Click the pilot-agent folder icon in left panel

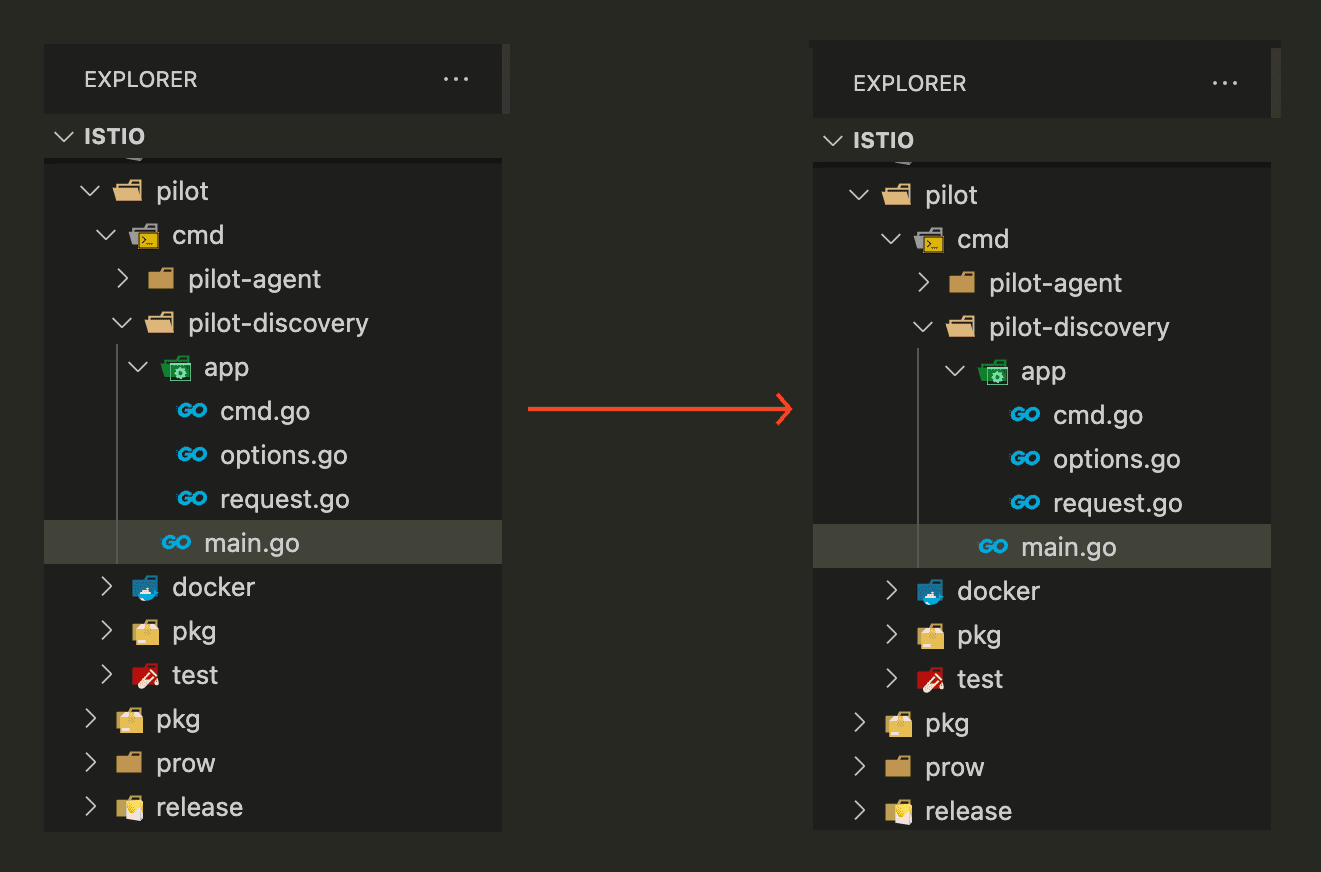(160, 279)
